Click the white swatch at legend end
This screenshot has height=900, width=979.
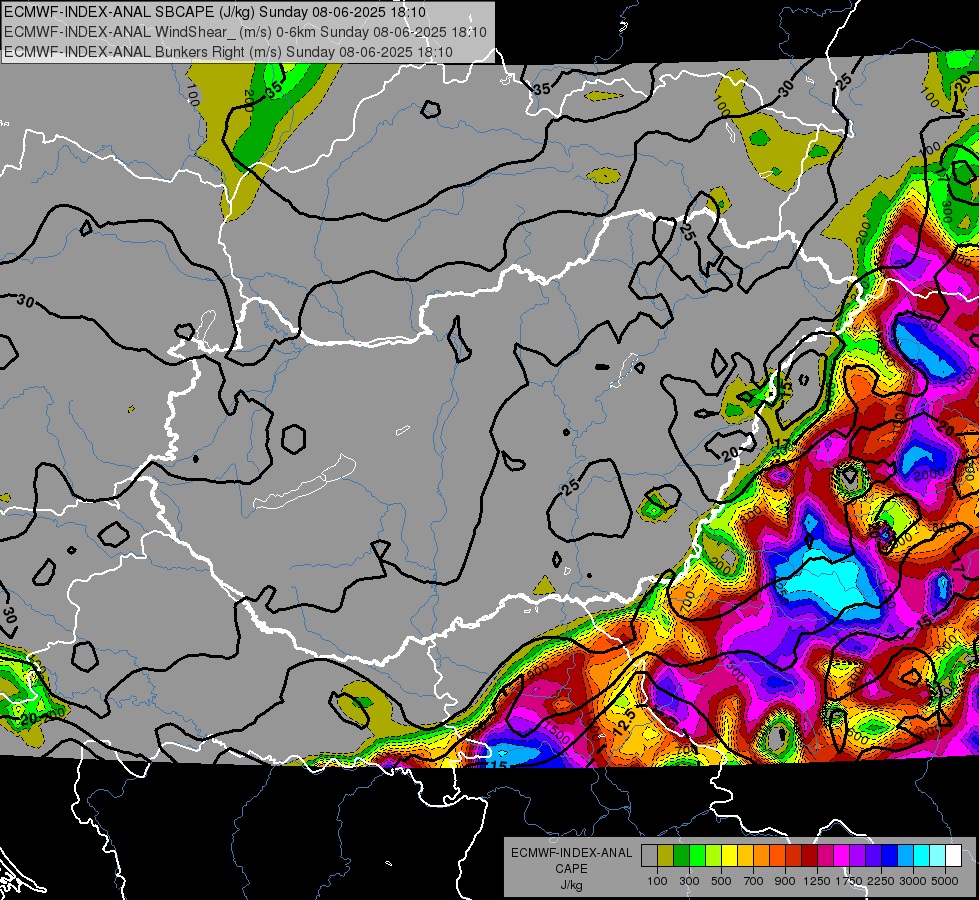tap(954, 856)
